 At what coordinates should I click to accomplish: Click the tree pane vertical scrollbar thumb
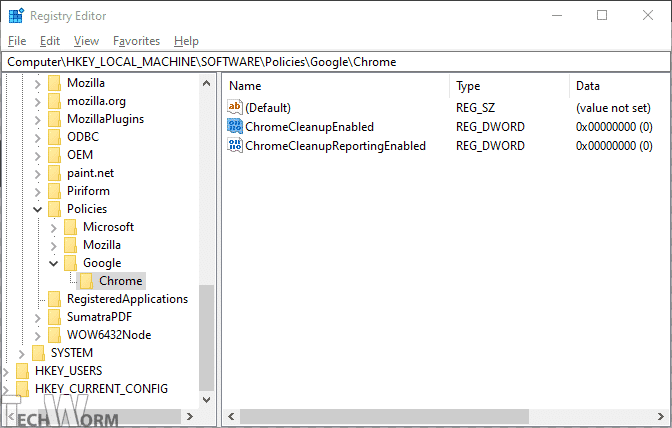pos(207,336)
